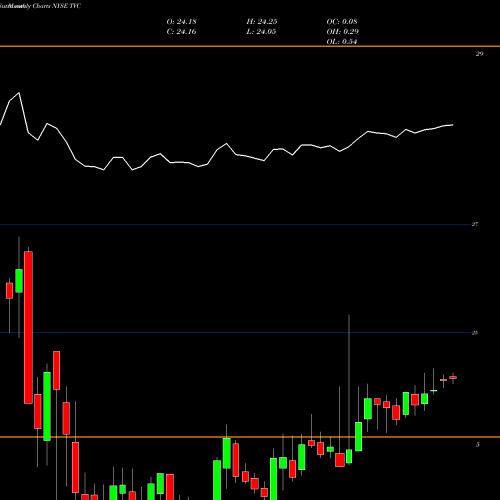
Task: Click the 'L: 24.05' low value
Action: (261, 32)
